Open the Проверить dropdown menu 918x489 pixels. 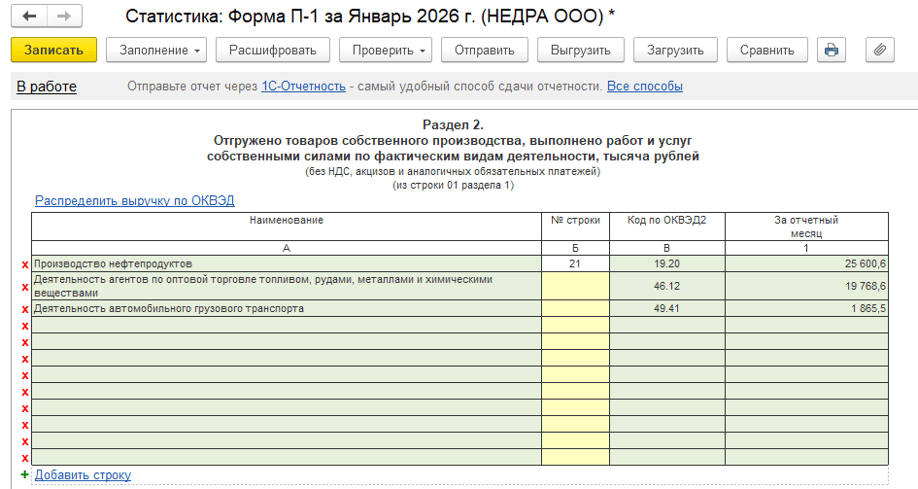[x=384, y=50]
